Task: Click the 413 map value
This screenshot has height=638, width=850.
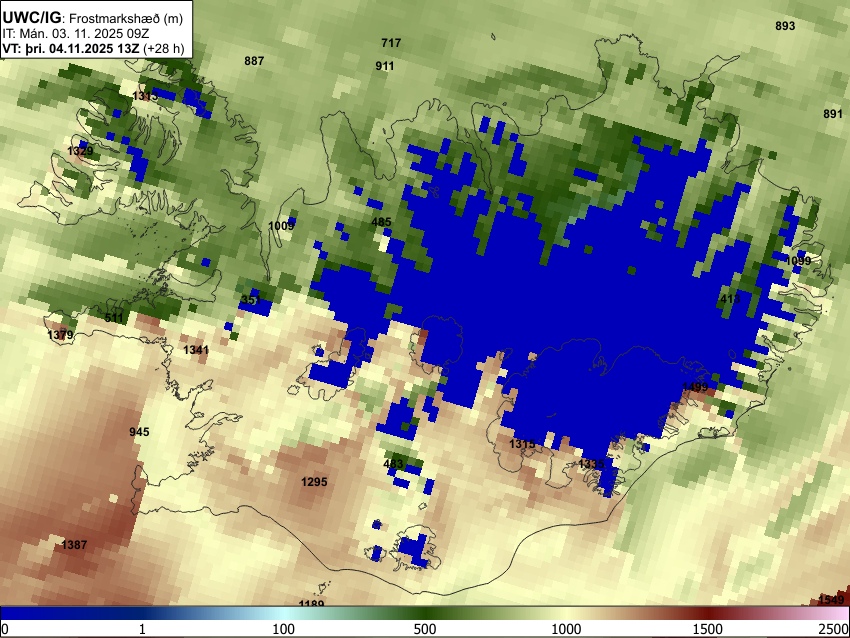Action: coord(730,299)
